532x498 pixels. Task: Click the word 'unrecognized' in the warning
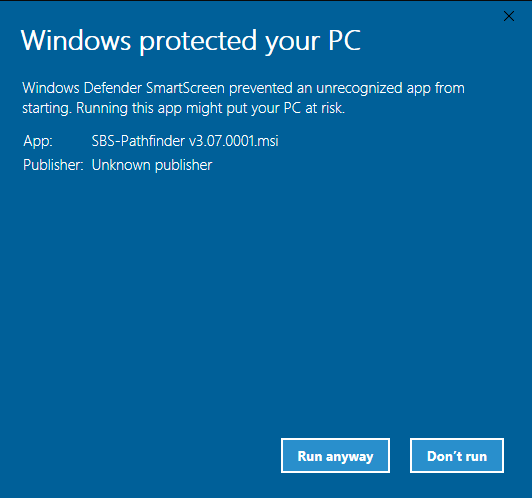click(x=359, y=89)
